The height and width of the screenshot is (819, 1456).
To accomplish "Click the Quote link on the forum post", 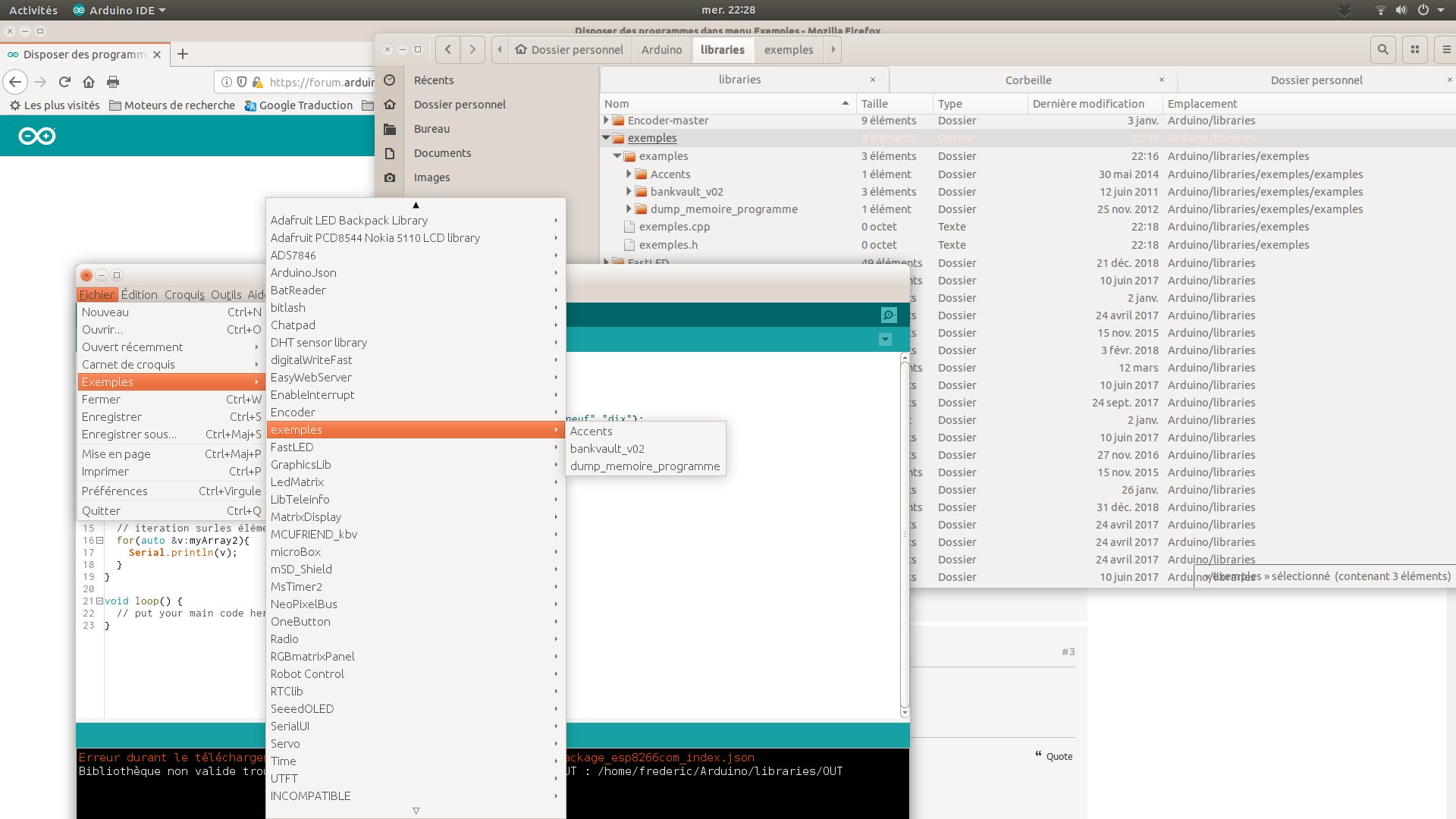I will [x=1056, y=756].
